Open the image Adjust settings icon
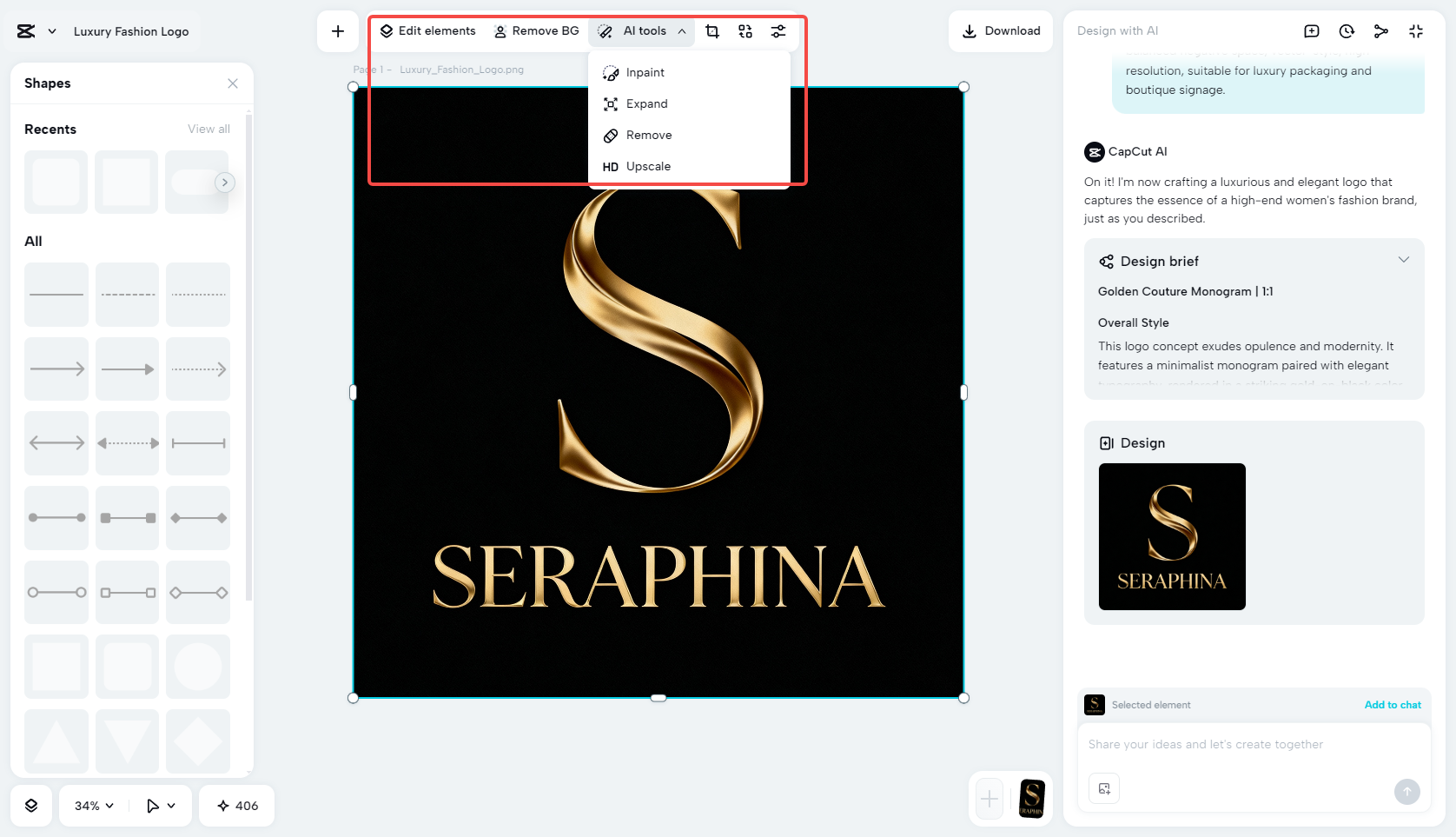 (778, 30)
